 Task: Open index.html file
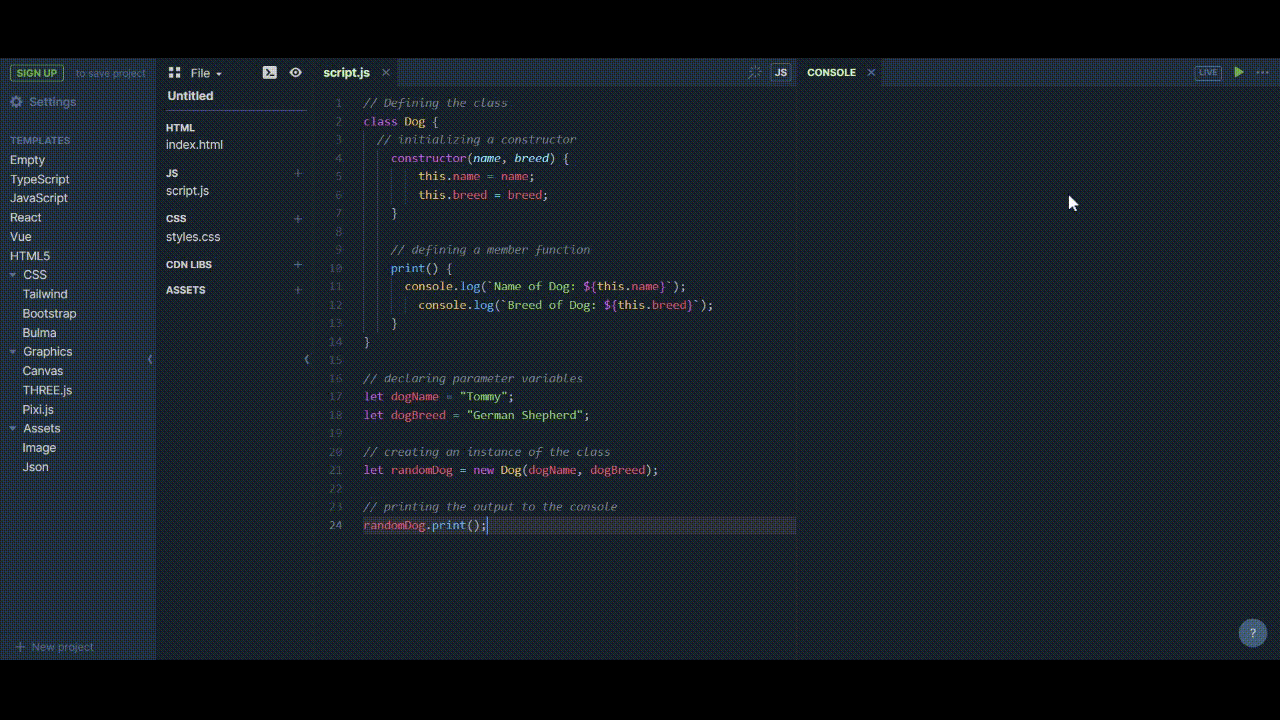pos(194,145)
